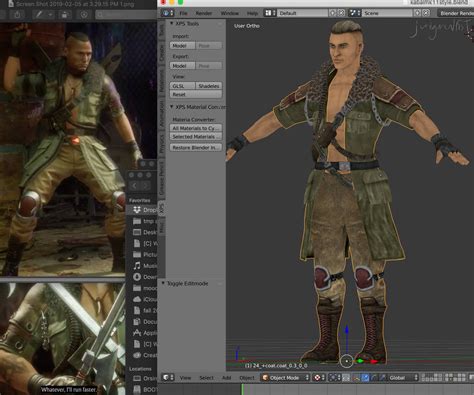
Task: Open the Object Mode dropdown
Action: pos(285,378)
